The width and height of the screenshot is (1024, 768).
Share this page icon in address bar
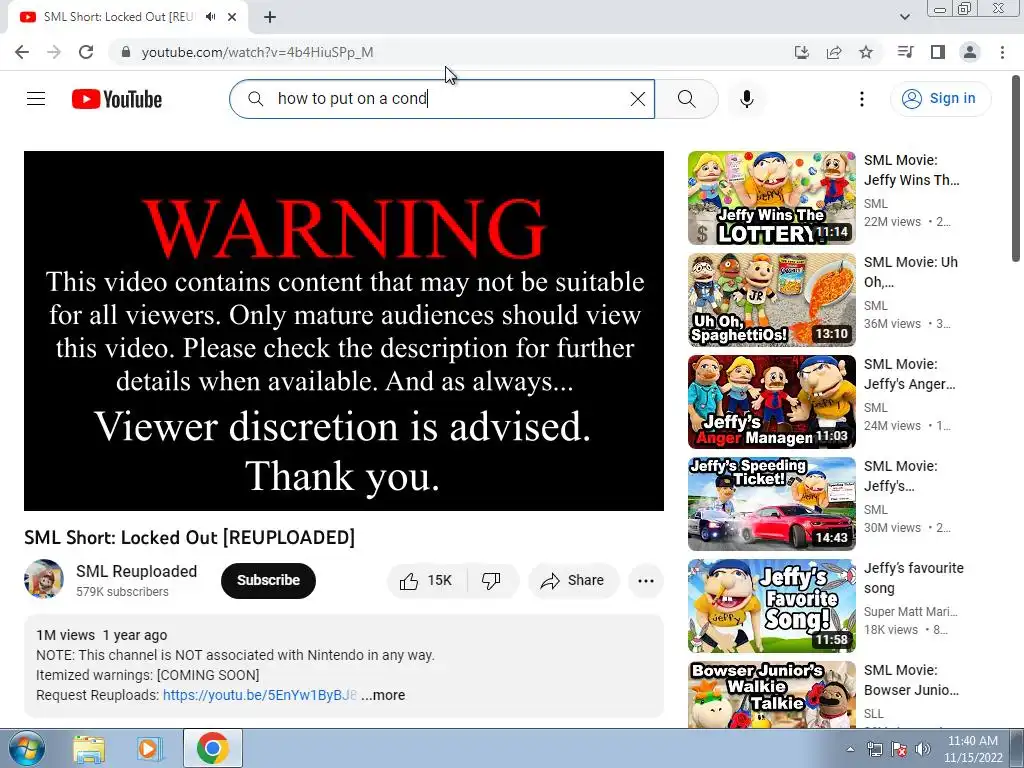[x=834, y=52]
